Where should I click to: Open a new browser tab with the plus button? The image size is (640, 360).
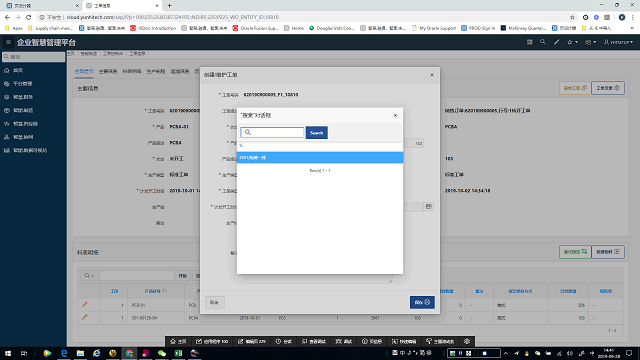pos(169,6)
